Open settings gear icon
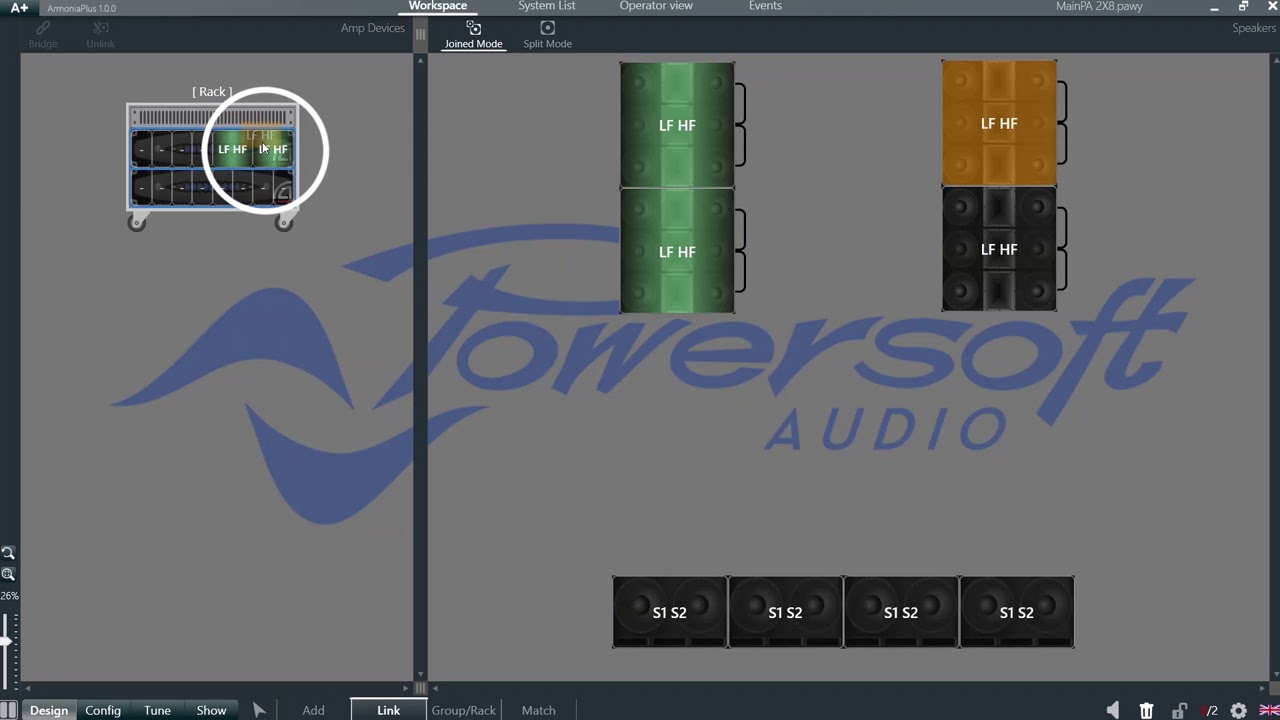This screenshot has height=720, width=1280. pos(1239,710)
